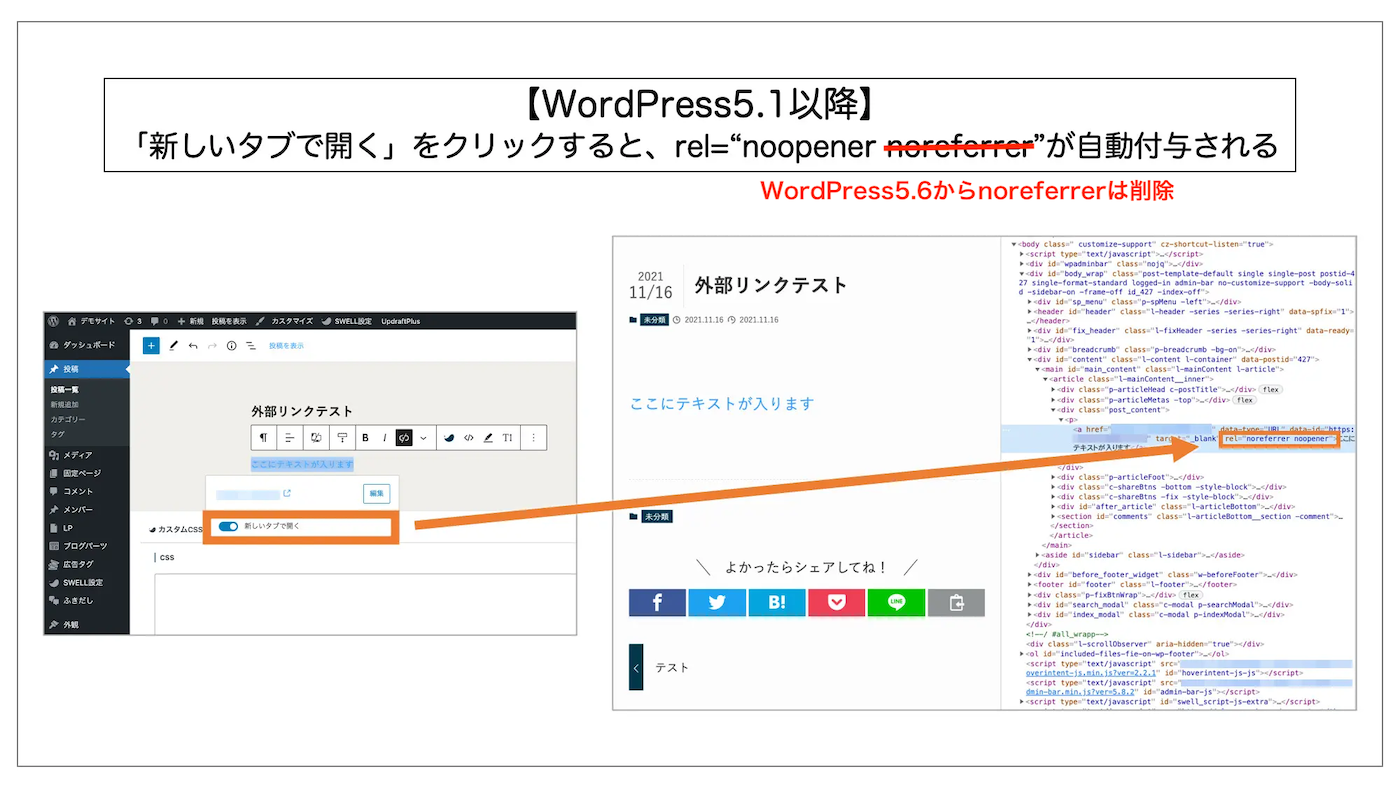This screenshot has width=1400, height=788.
Task: Toggle 新しいタブで開く switch
Action: pyautogui.click(x=228, y=526)
